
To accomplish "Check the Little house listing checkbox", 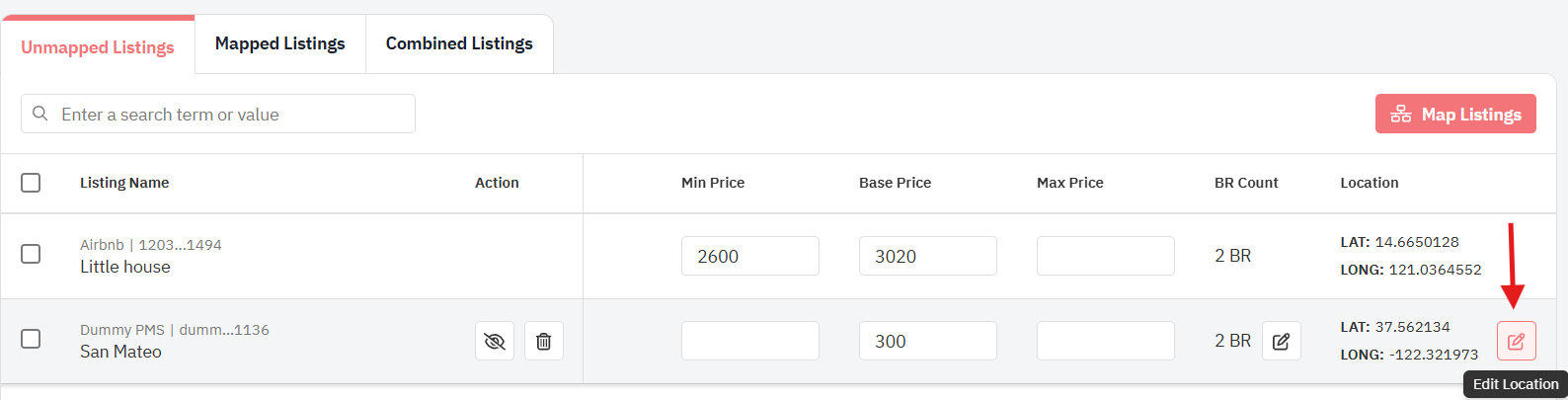I will pyautogui.click(x=31, y=254).
